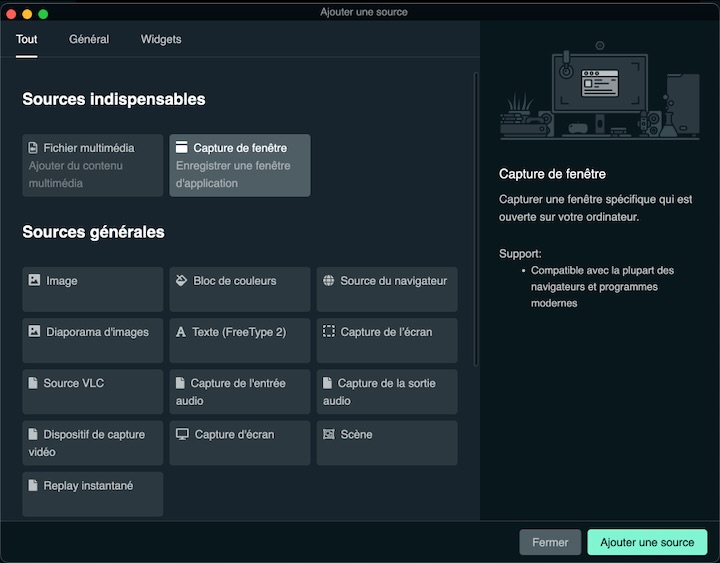Switch to the Général tab

click(x=89, y=39)
